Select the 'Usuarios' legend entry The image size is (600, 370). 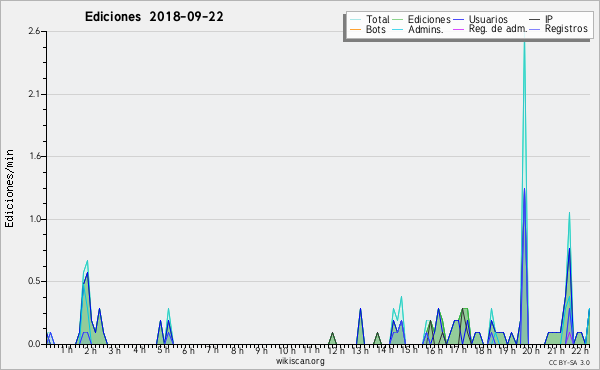pos(480,19)
